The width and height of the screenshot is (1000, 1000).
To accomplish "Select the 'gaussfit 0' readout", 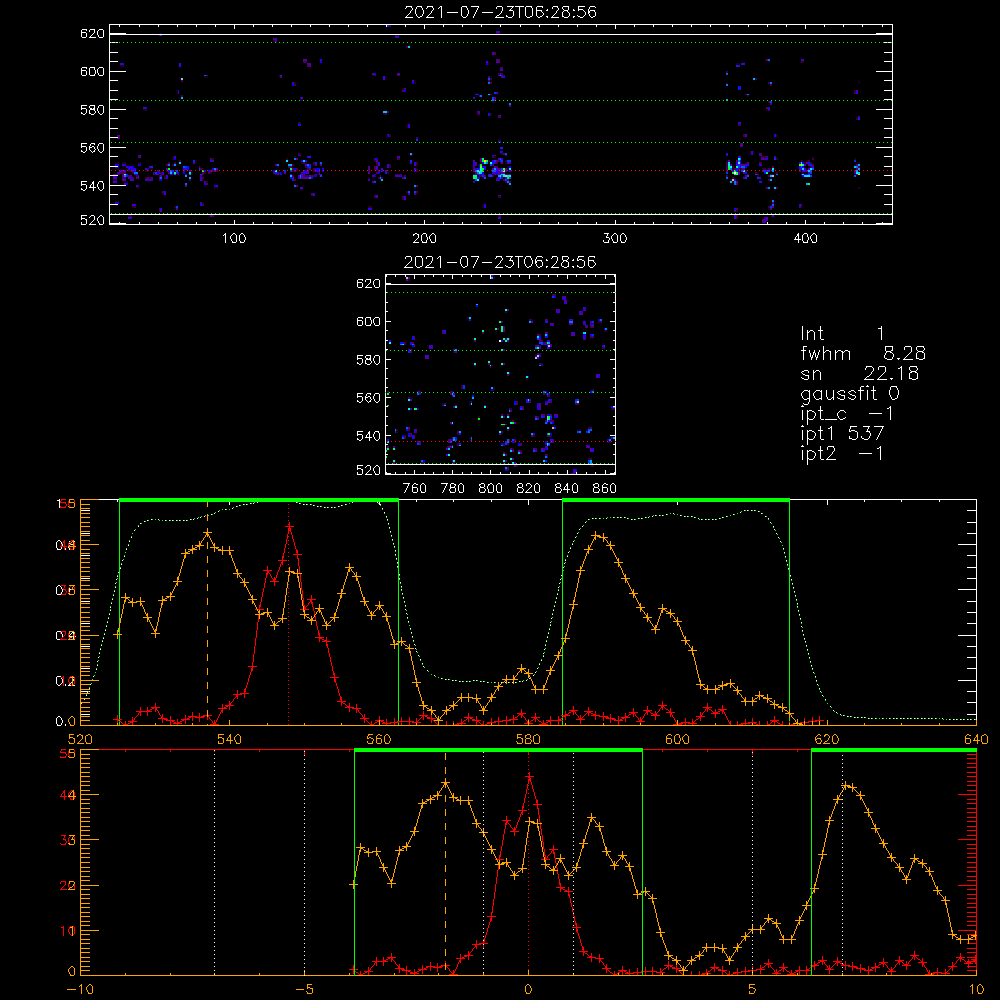I will click(849, 393).
